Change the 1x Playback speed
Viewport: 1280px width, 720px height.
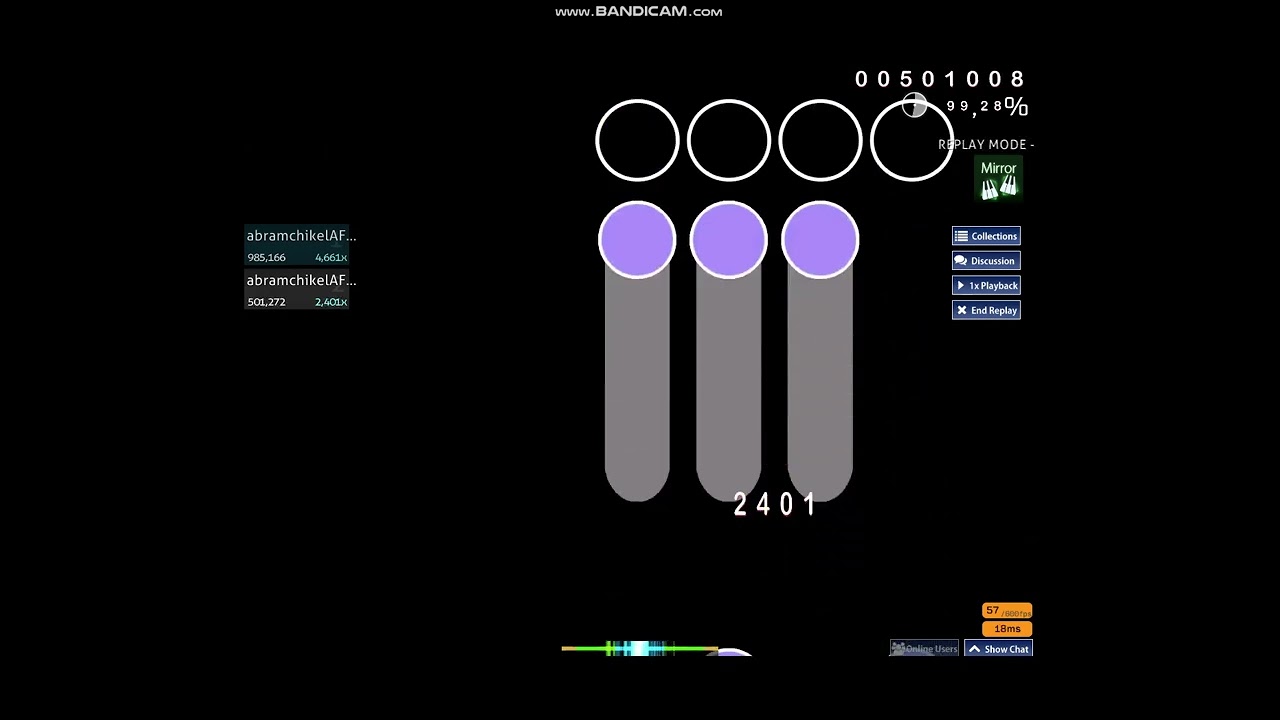pos(986,286)
